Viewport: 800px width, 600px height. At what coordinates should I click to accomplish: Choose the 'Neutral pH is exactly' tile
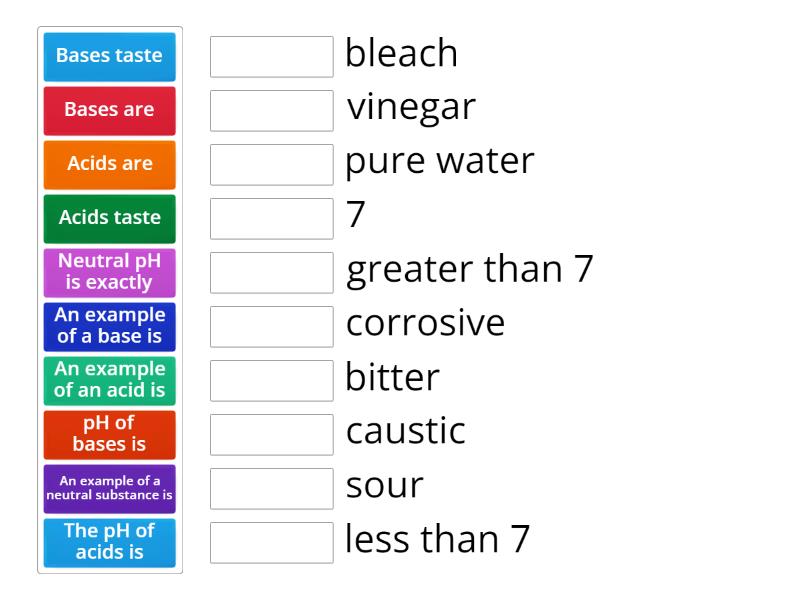coord(109,272)
